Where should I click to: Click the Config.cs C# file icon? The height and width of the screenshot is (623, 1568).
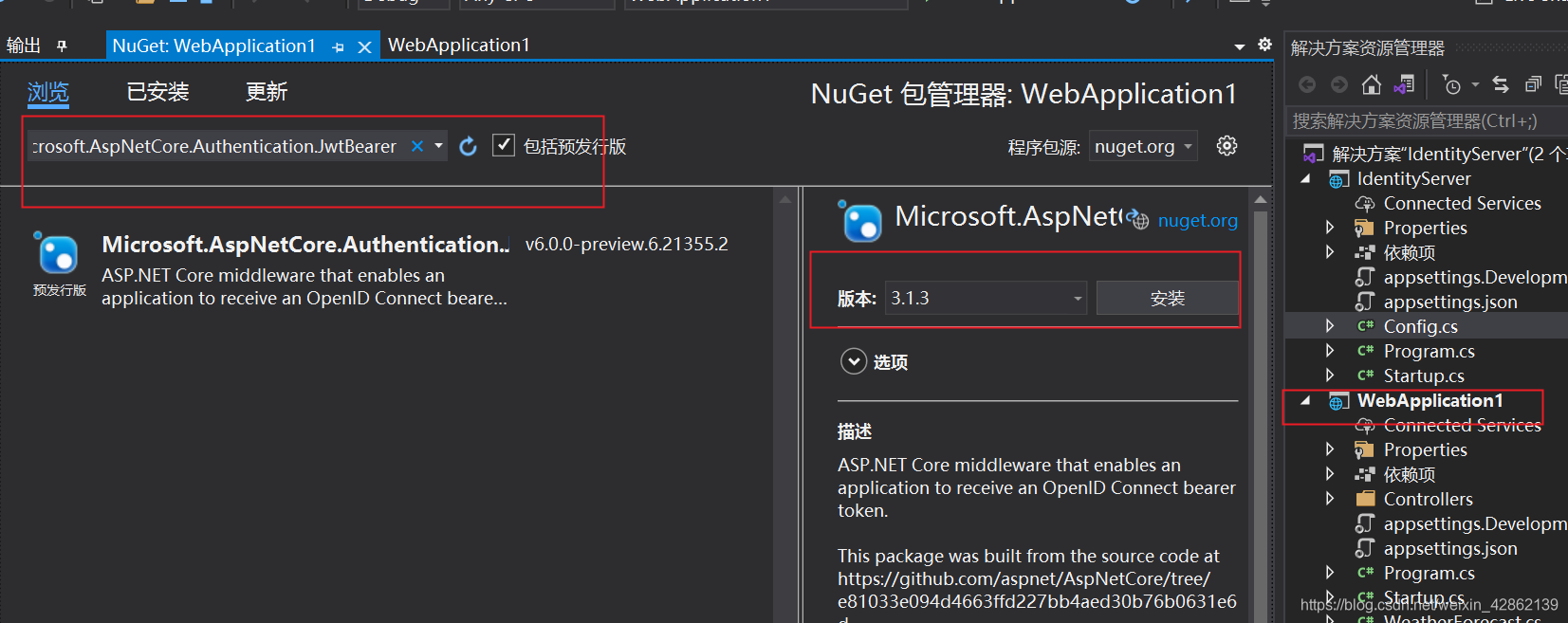click(x=1365, y=326)
